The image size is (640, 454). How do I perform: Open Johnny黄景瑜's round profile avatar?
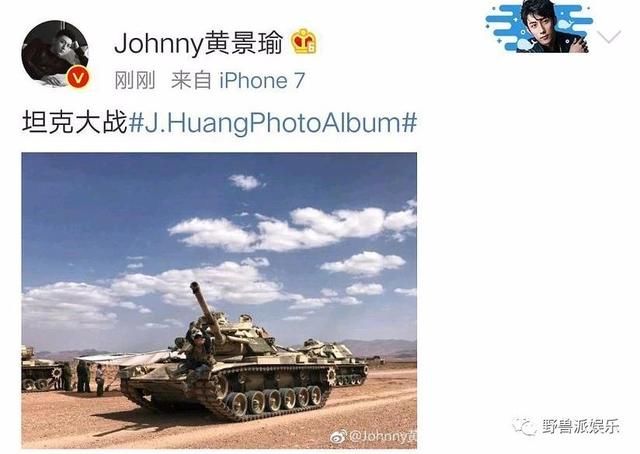[55, 53]
